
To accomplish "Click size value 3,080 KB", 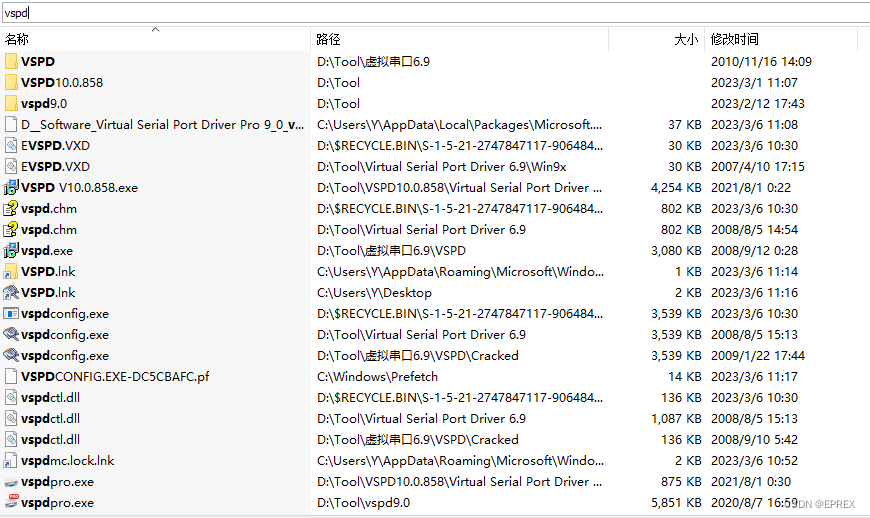I will [676, 251].
